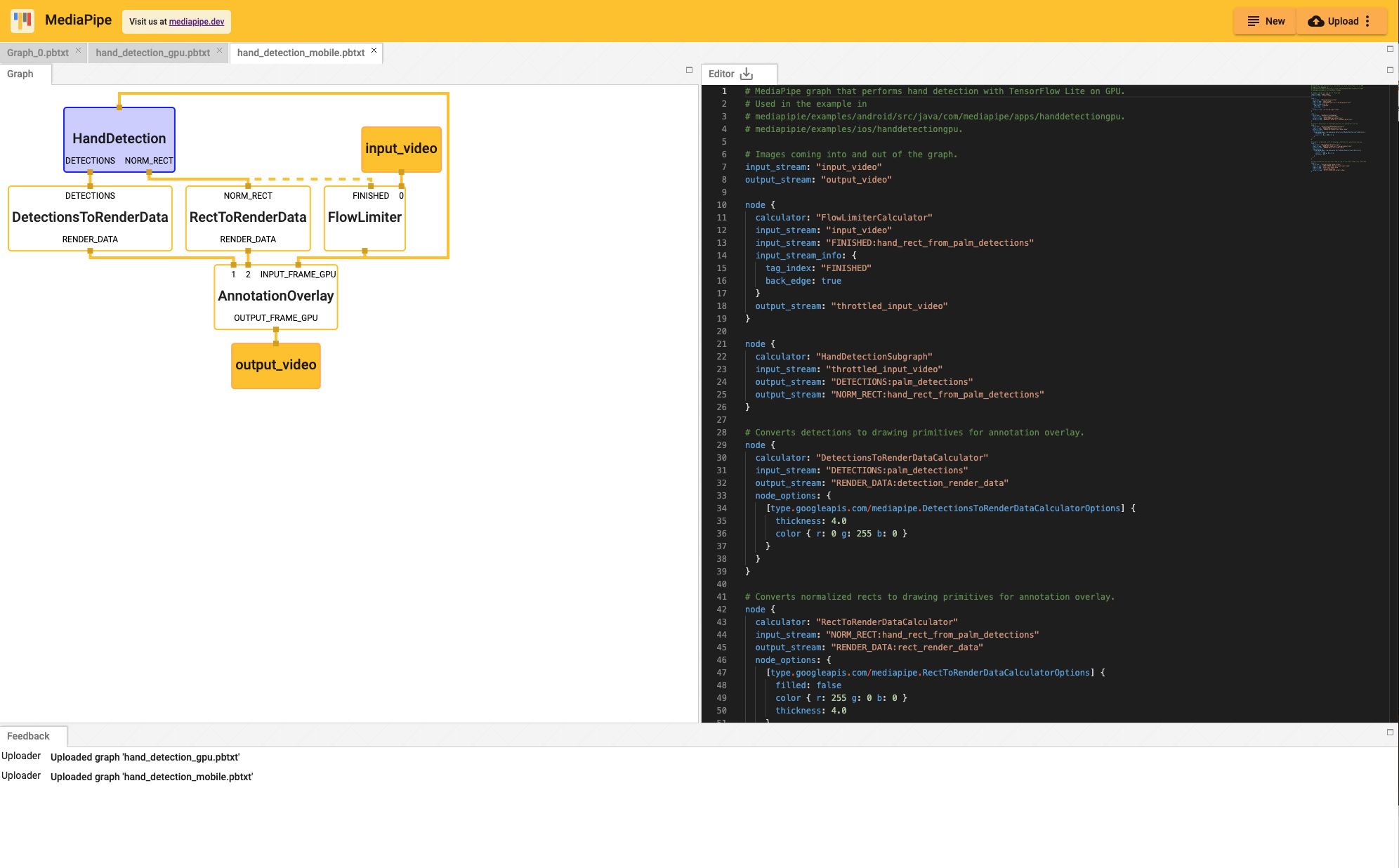Click the MediaPipe logo icon

pyautogui.click(x=22, y=20)
